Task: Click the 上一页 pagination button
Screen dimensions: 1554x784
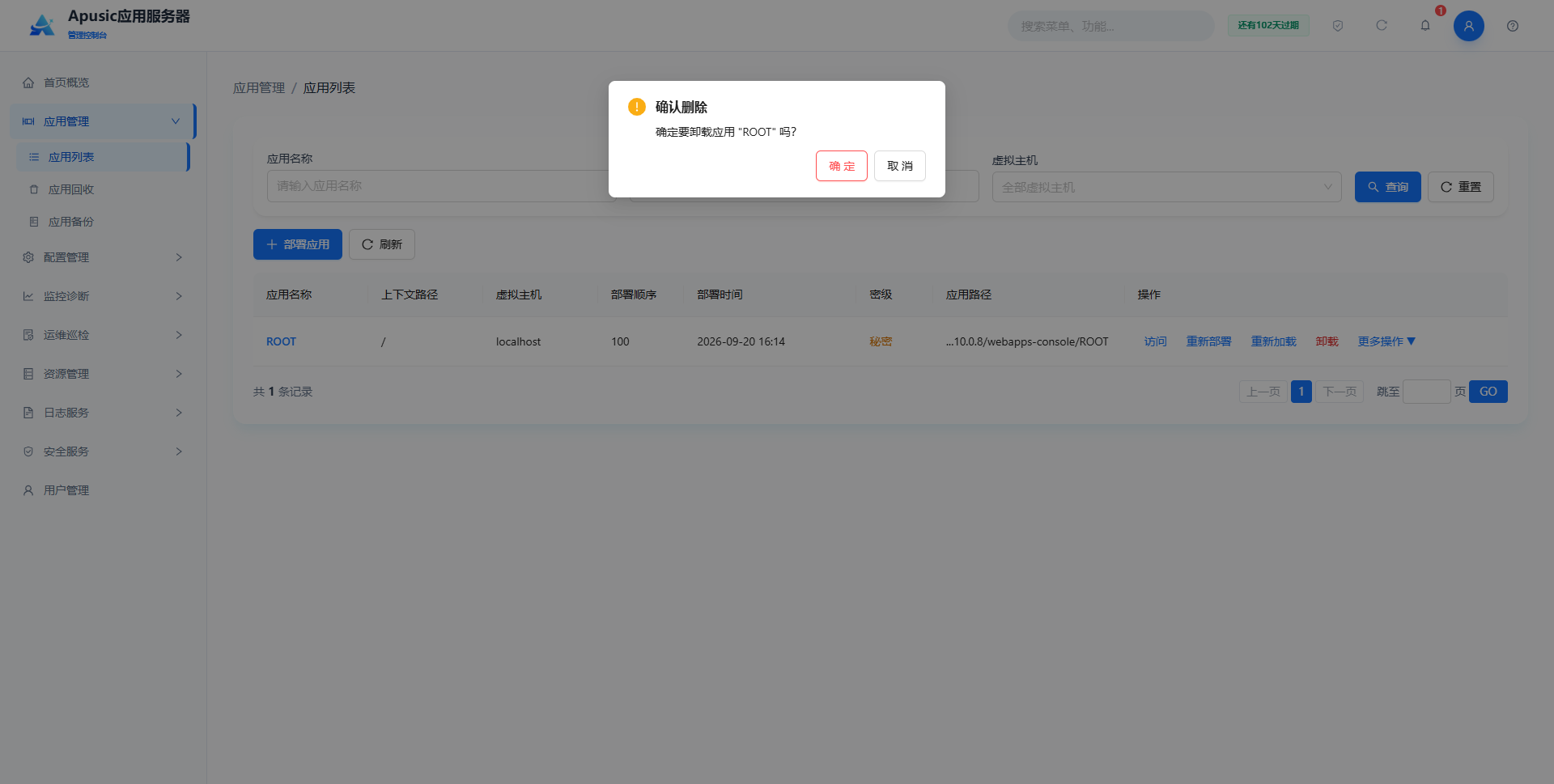Action: point(1263,392)
